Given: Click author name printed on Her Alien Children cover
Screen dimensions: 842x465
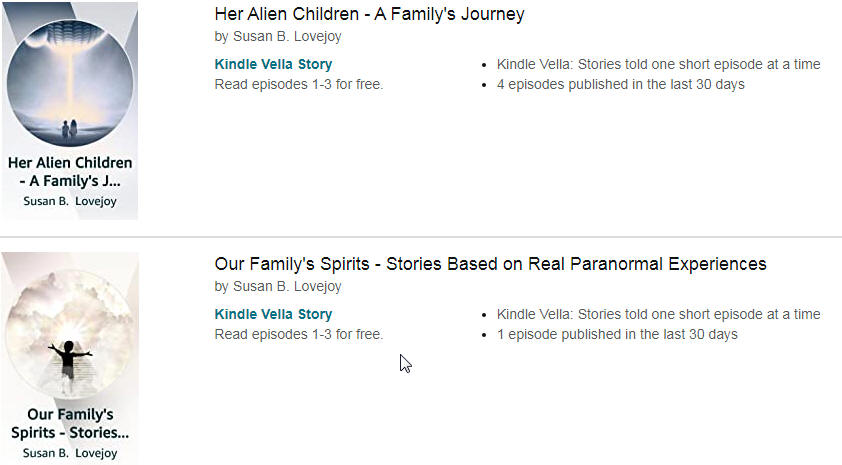Looking at the screenshot, I should (70, 201).
